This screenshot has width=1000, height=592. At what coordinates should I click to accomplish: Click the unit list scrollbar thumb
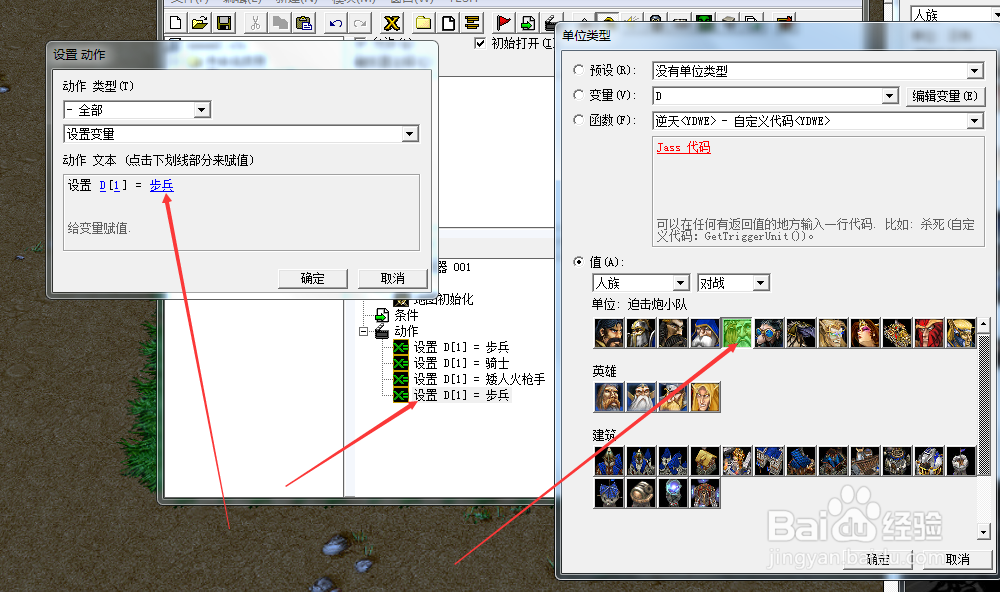[983, 403]
